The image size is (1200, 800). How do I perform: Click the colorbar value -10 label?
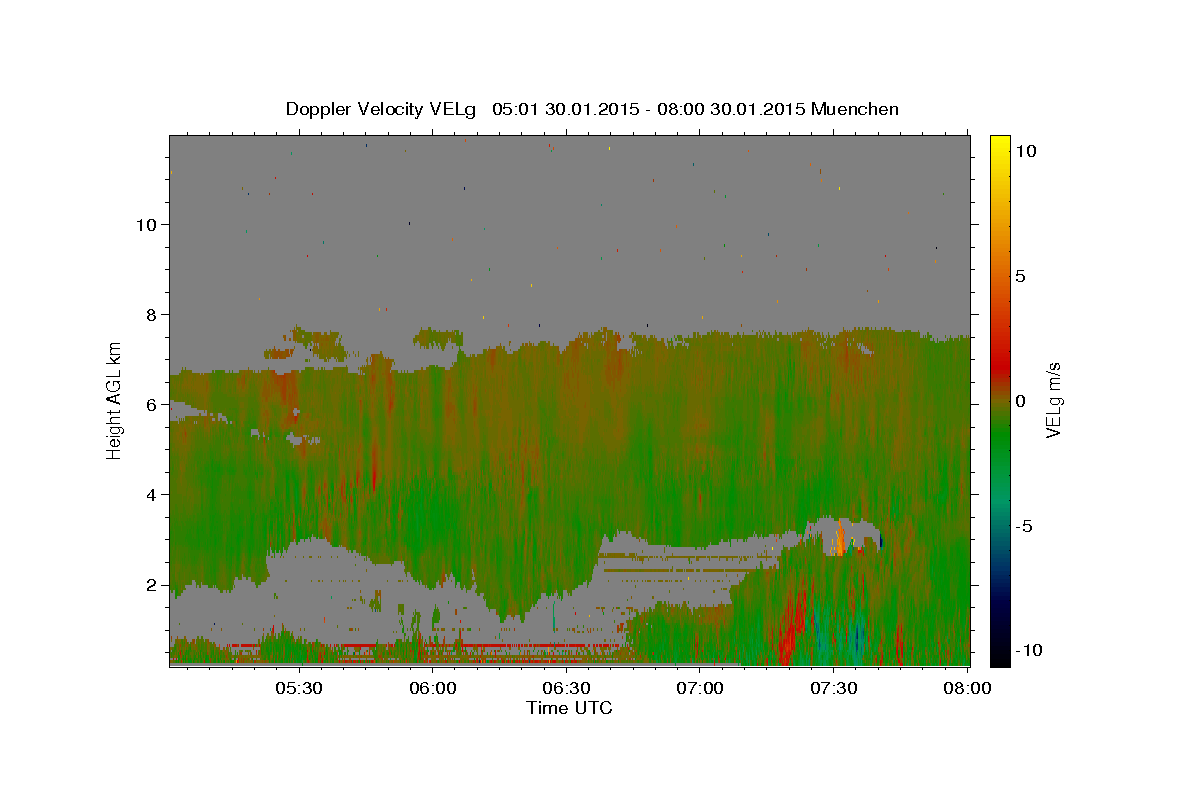pos(1029,650)
